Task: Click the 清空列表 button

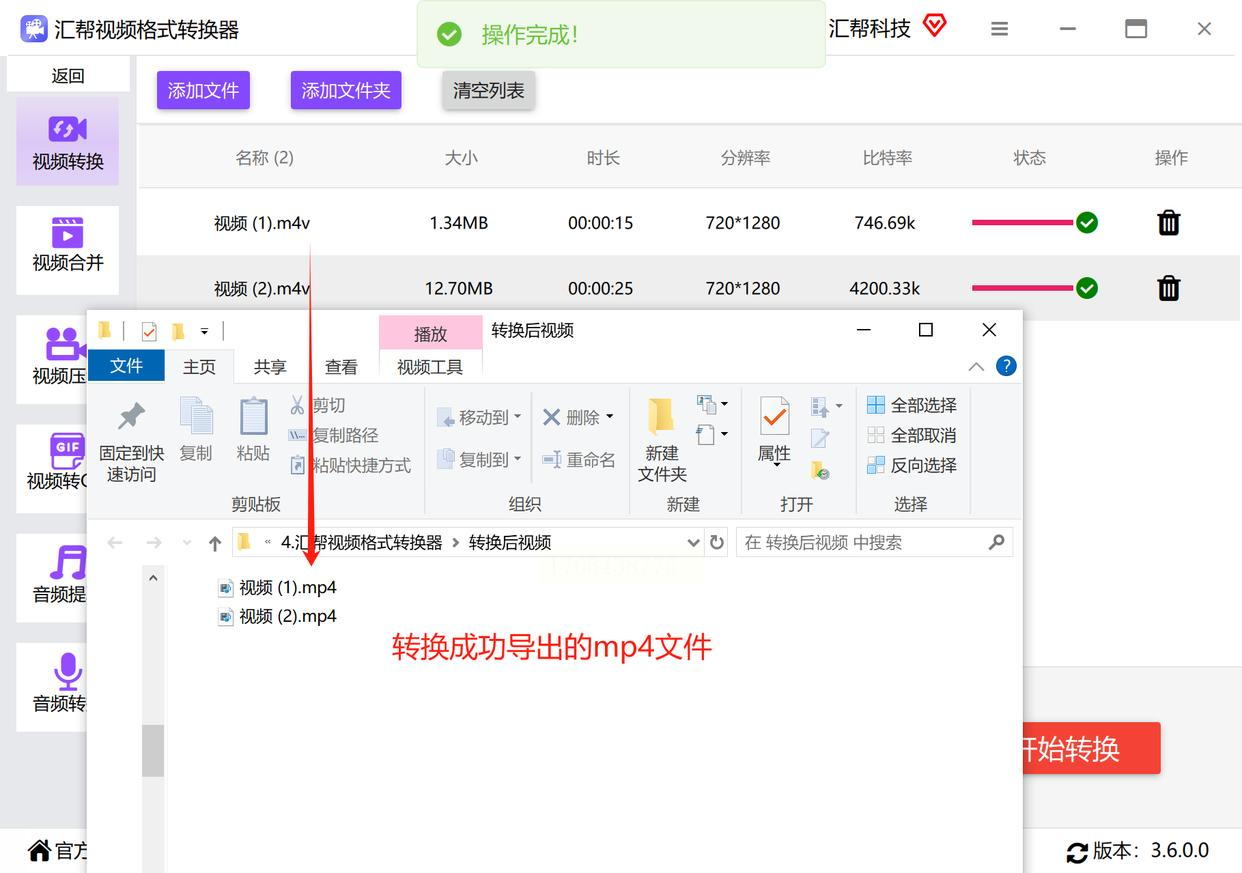Action: (x=488, y=91)
